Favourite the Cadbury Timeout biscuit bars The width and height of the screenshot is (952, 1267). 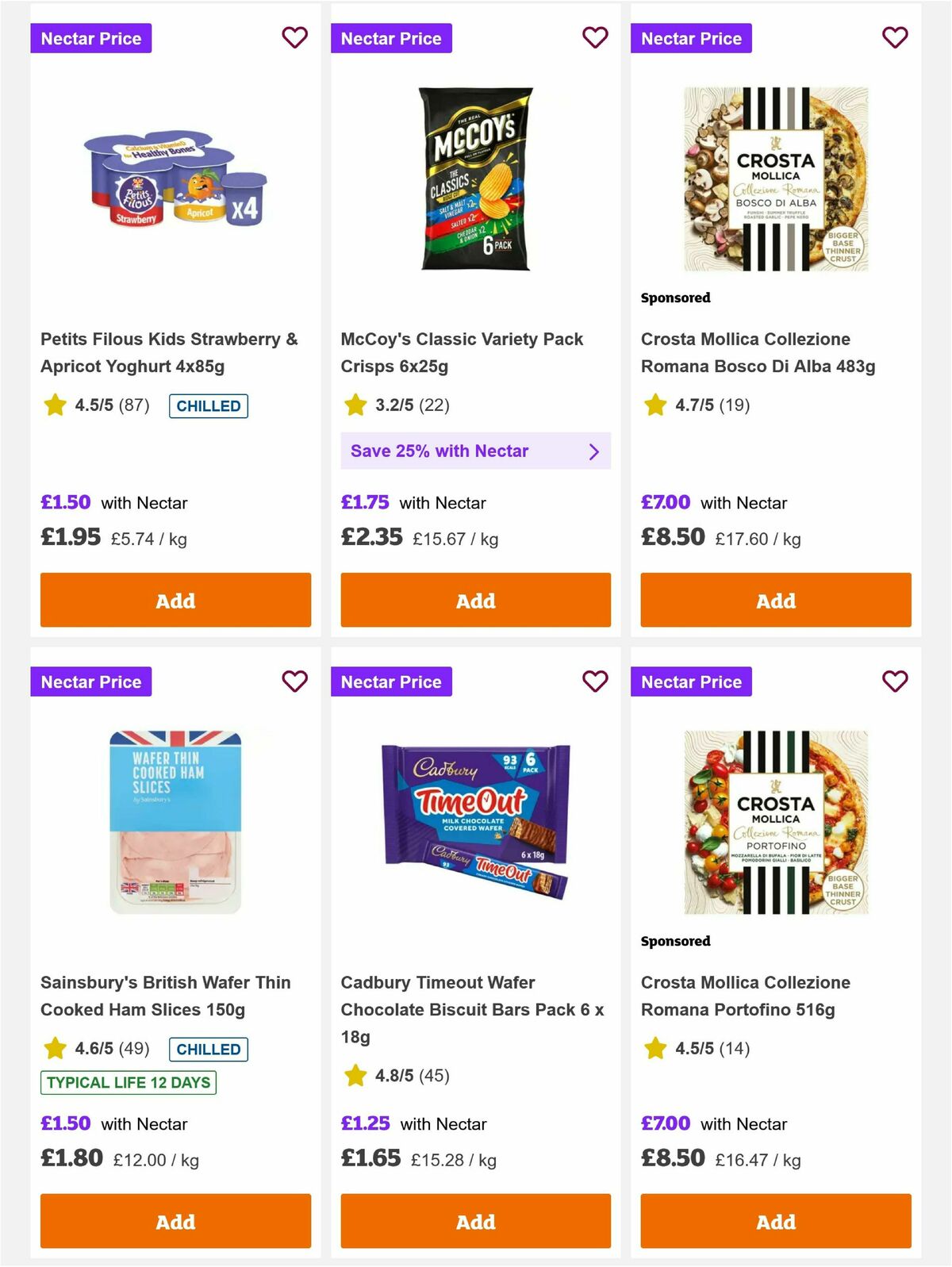594,681
